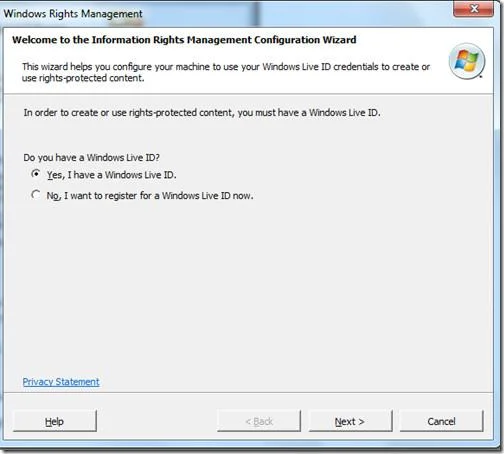
Task: Click the 'This wizard helps you configure' description
Action: click(x=226, y=72)
